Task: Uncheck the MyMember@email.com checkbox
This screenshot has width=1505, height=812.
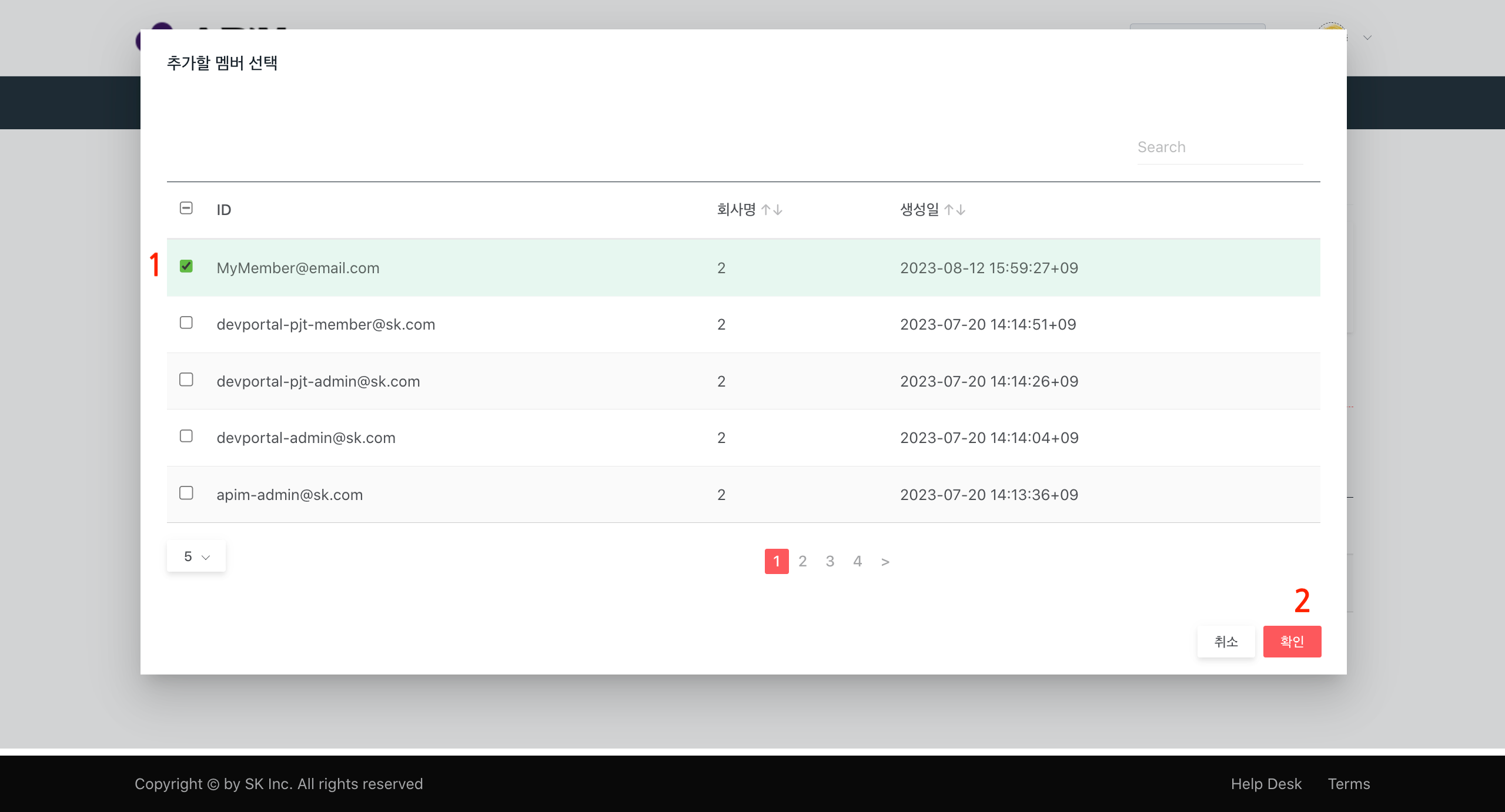Action: (186, 266)
